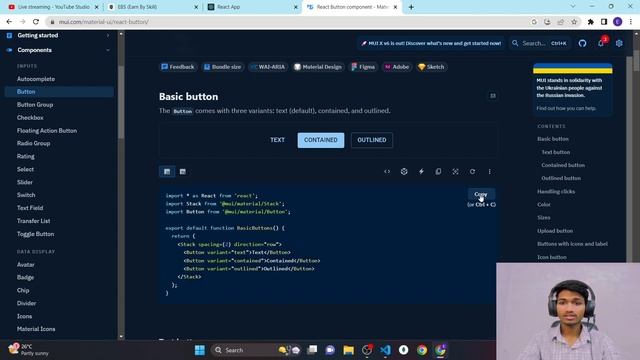This screenshot has height=360, width=640.
Task: Open Slider in sidebar
Action: (x=25, y=182)
